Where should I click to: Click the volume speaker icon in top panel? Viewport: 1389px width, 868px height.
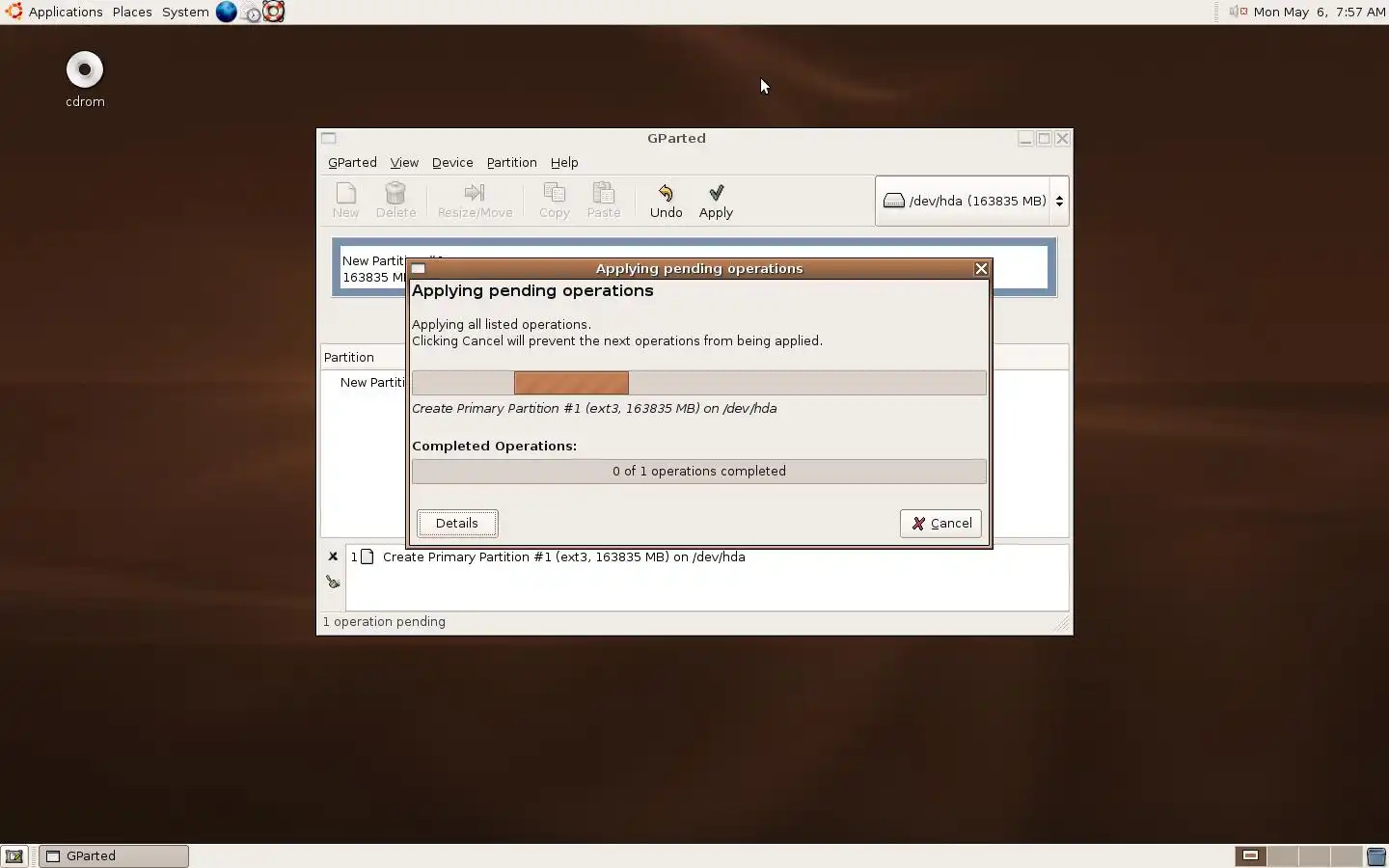pos(1238,12)
